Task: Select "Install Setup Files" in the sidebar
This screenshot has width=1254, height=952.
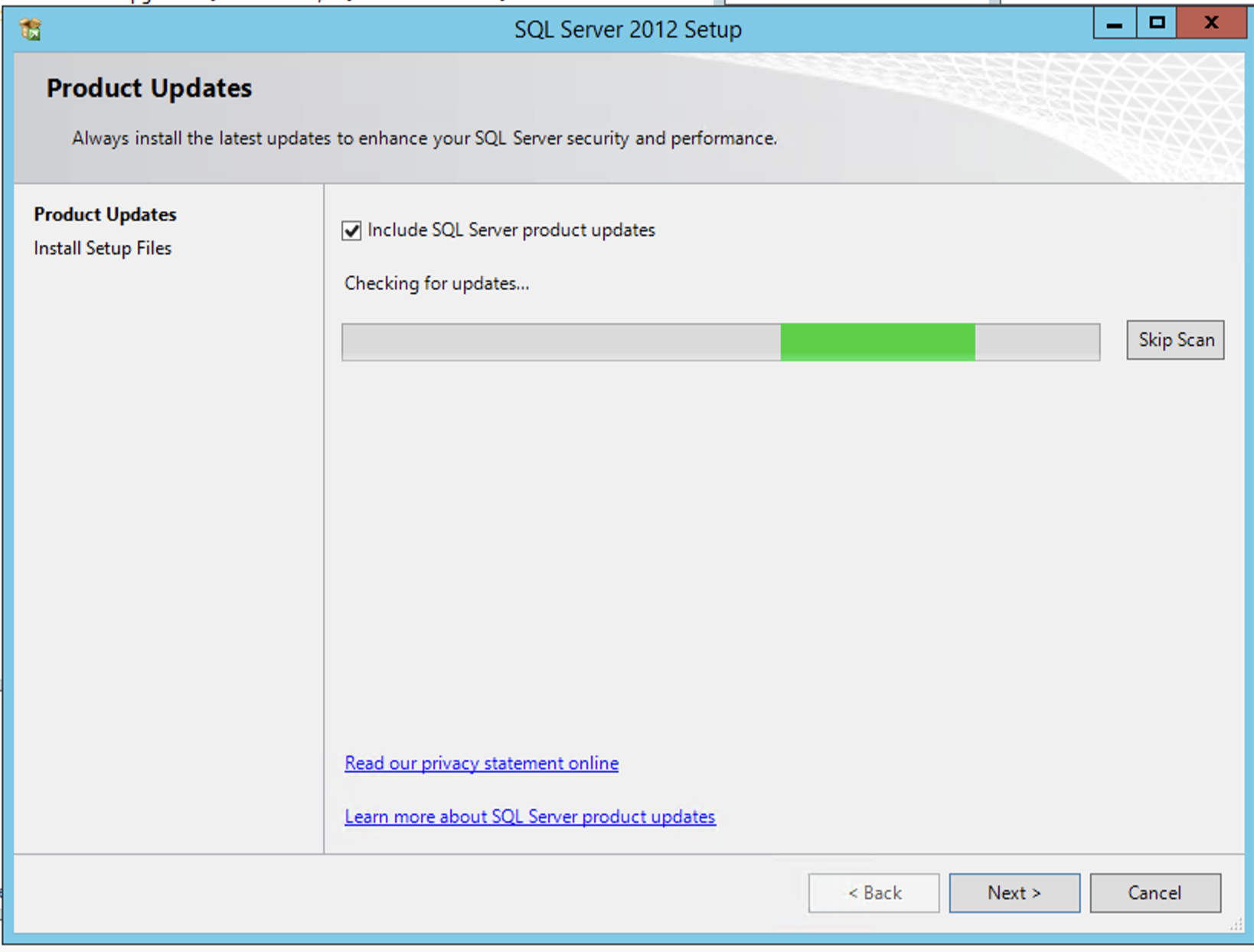Action: [x=102, y=247]
